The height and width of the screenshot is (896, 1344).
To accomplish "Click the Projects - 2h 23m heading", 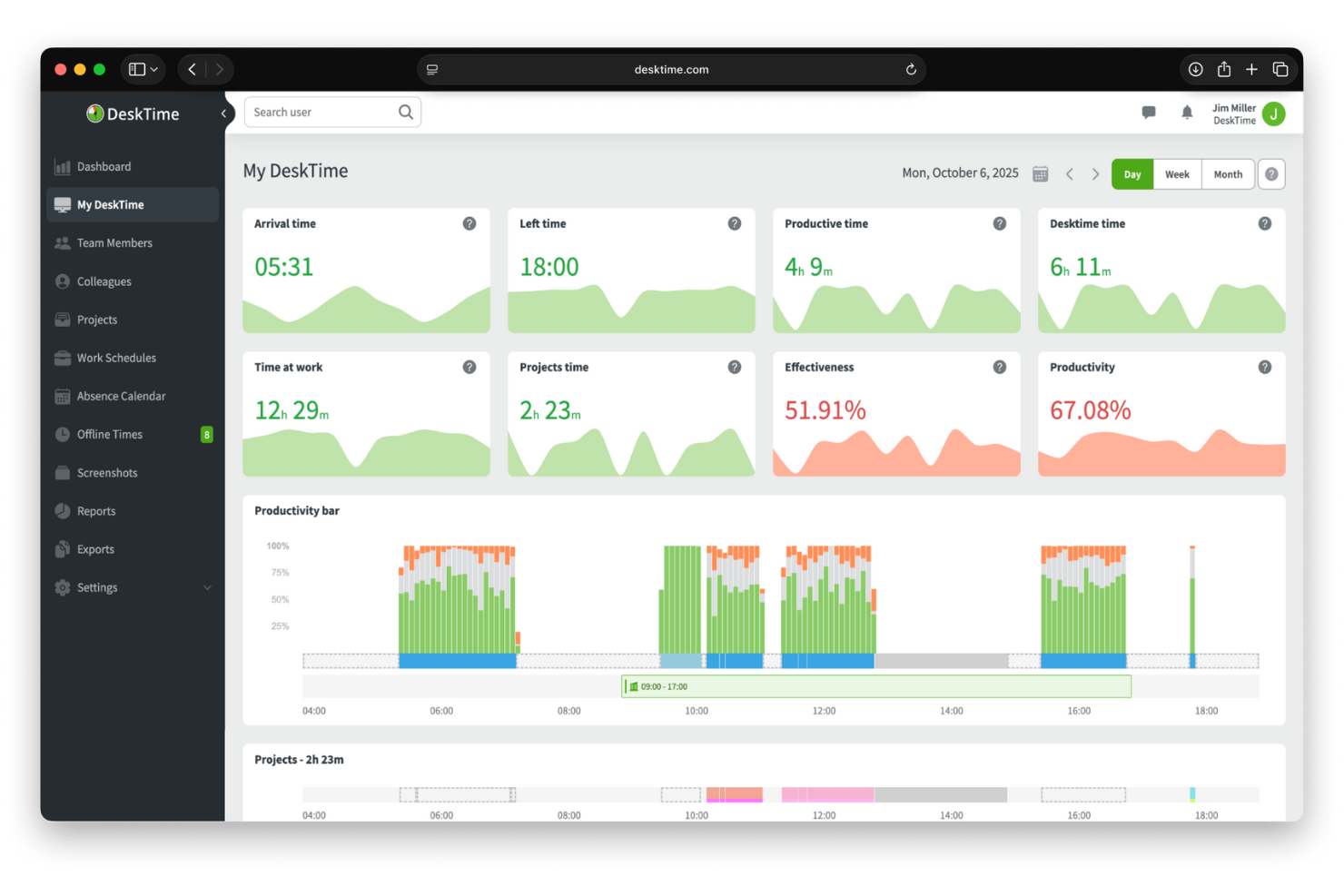I will pos(299,760).
